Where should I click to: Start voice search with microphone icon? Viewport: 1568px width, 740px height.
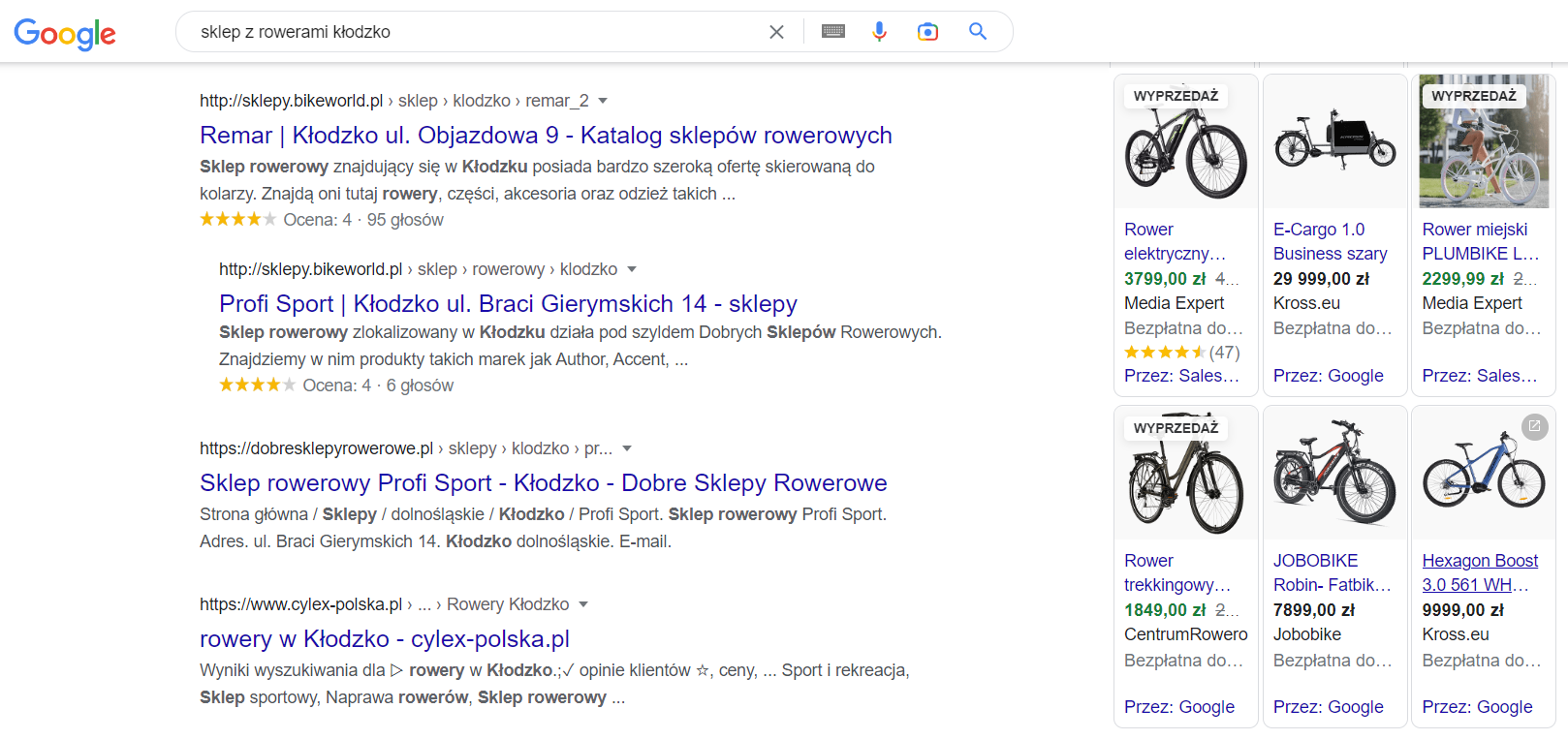879,32
